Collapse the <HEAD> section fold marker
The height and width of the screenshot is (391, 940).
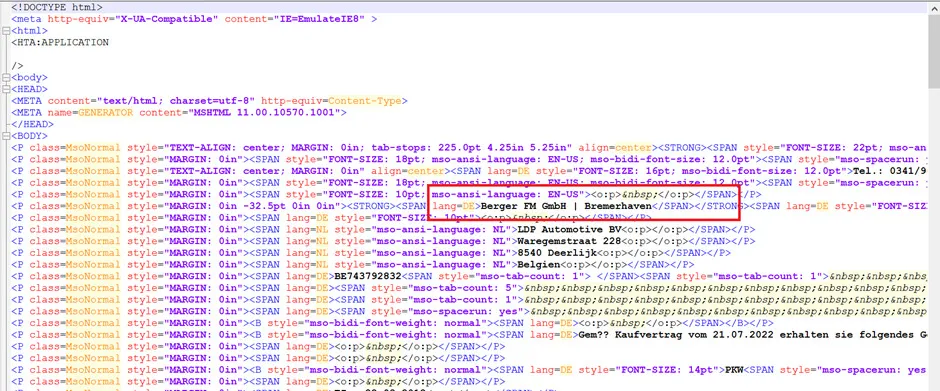5,89
